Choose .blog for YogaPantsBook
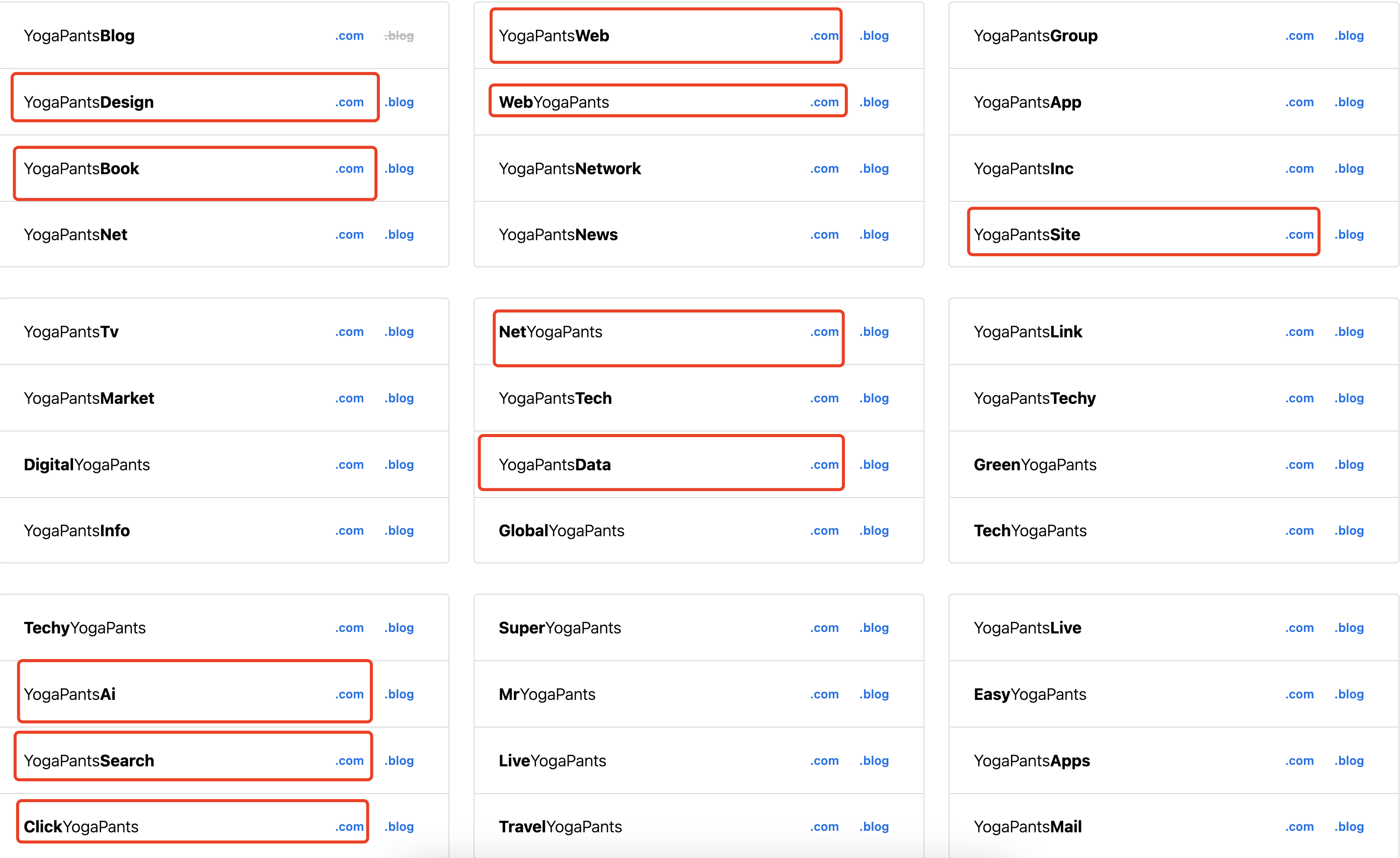 [x=399, y=168]
